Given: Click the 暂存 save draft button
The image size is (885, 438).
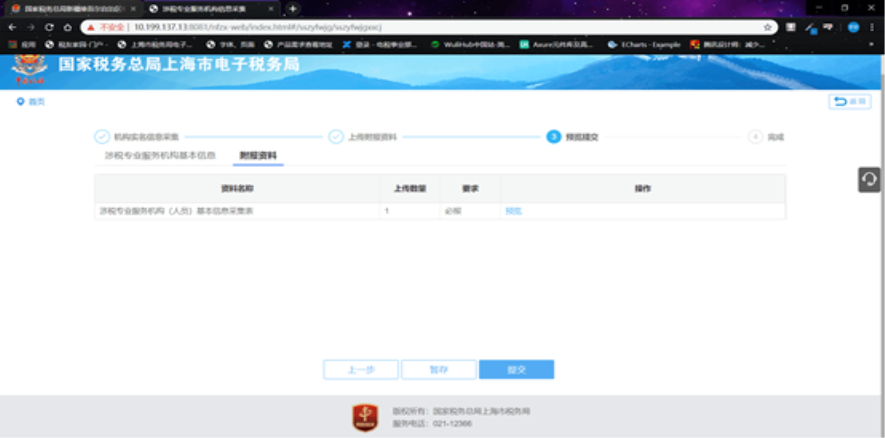Looking at the screenshot, I should 439,370.
